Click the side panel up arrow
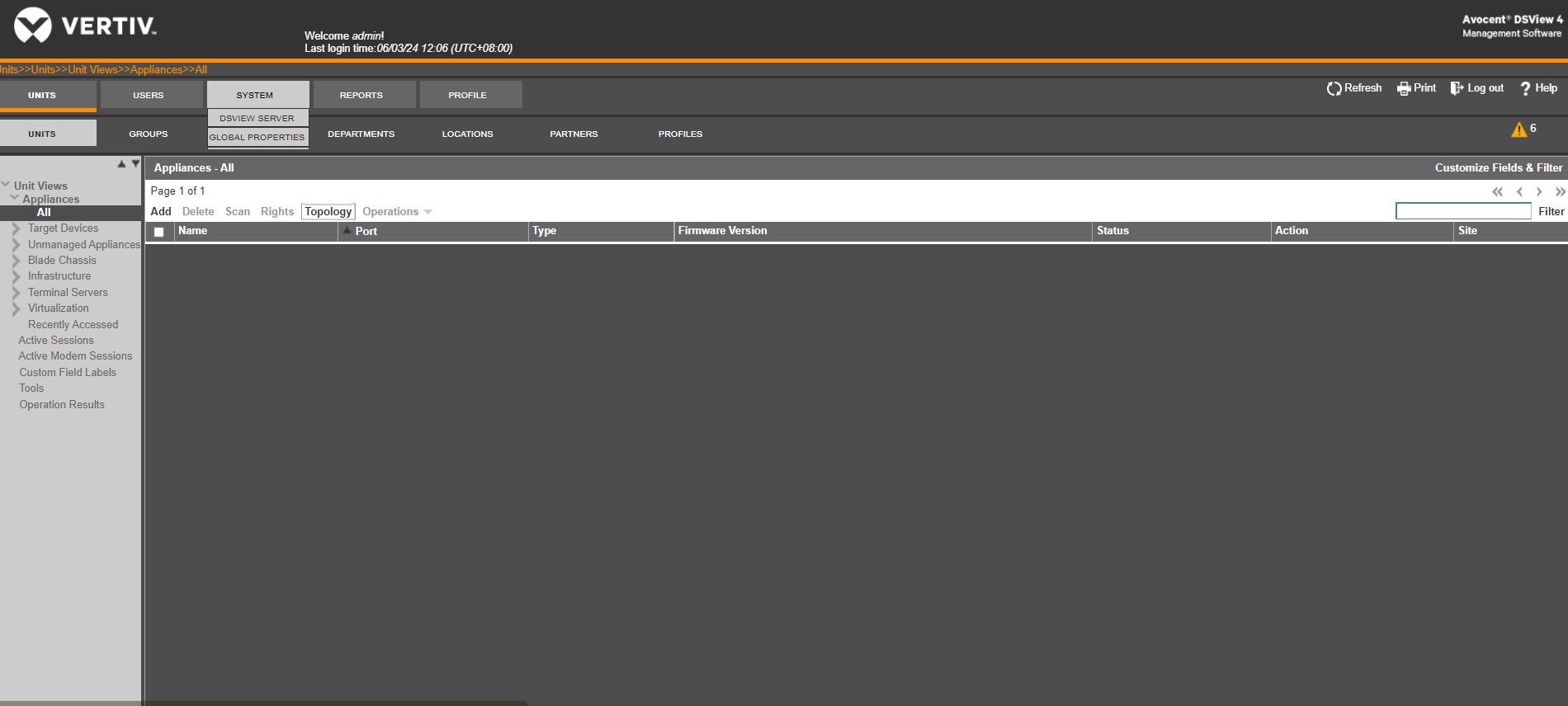 [x=121, y=164]
